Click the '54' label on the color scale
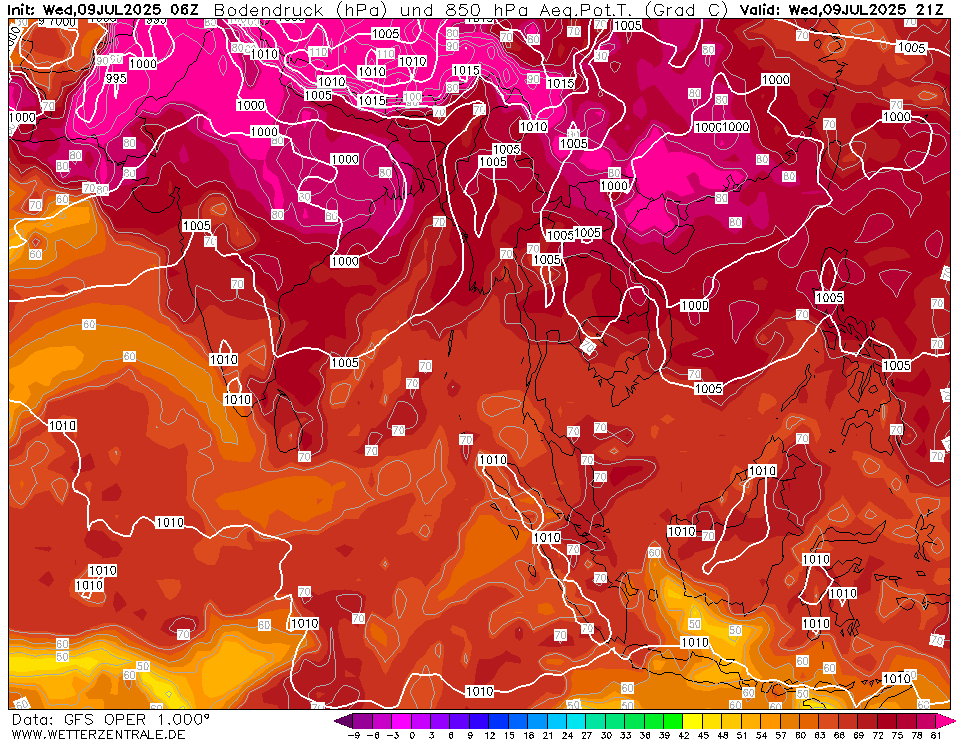The height and width of the screenshot is (741, 959). [x=761, y=735]
